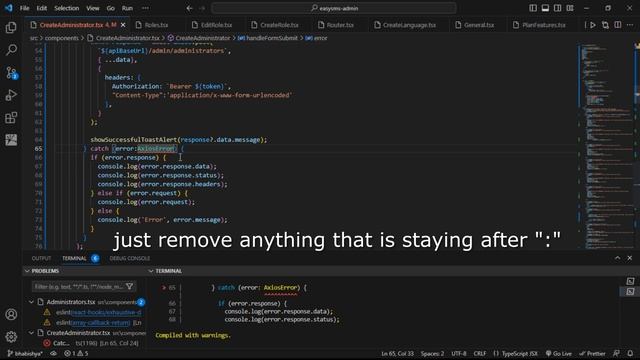Click the UTF-8 encoding status item
The image size is (640, 360).
coord(459,353)
